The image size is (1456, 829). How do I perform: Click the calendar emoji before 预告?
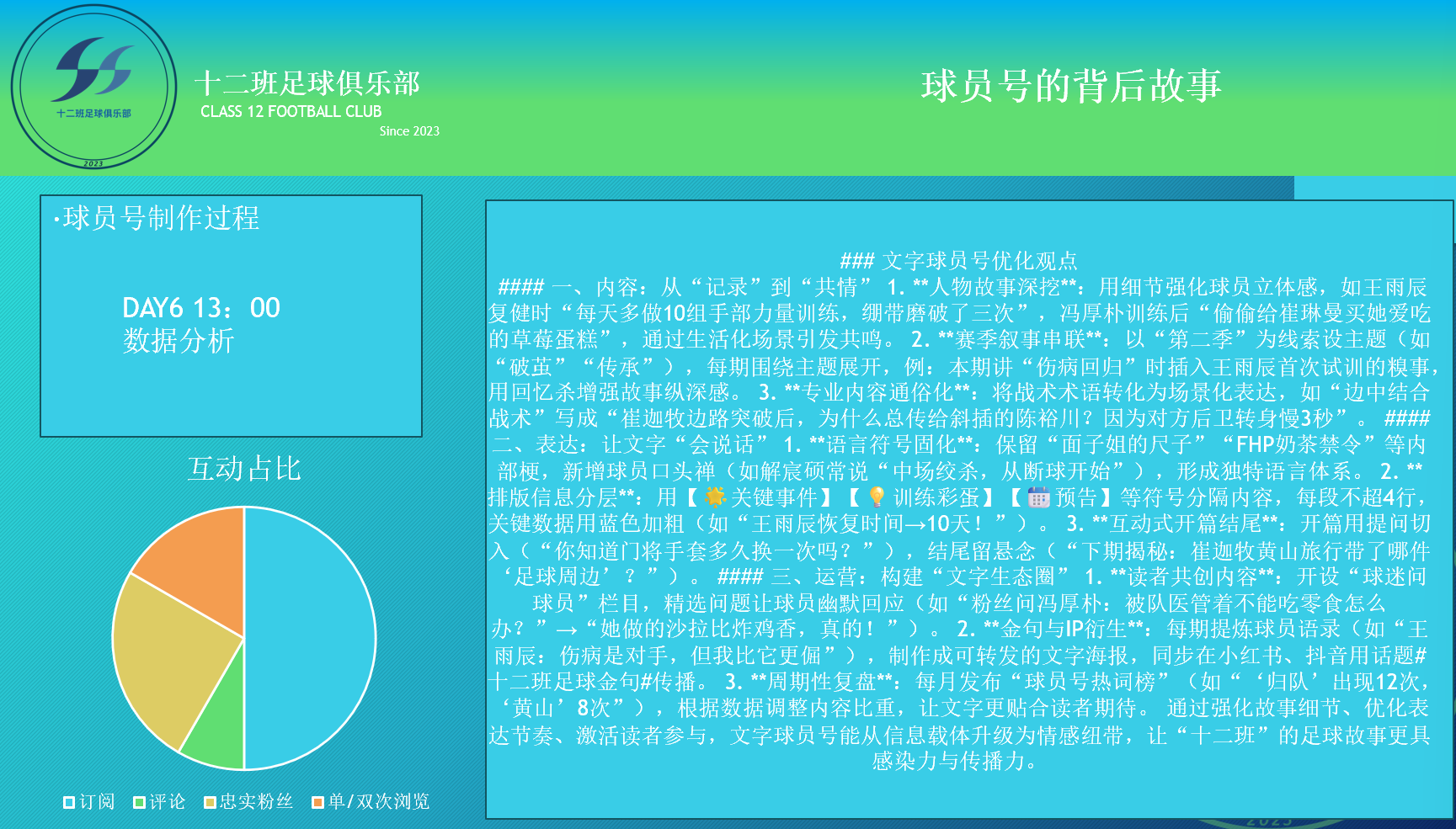[1039, 497]
